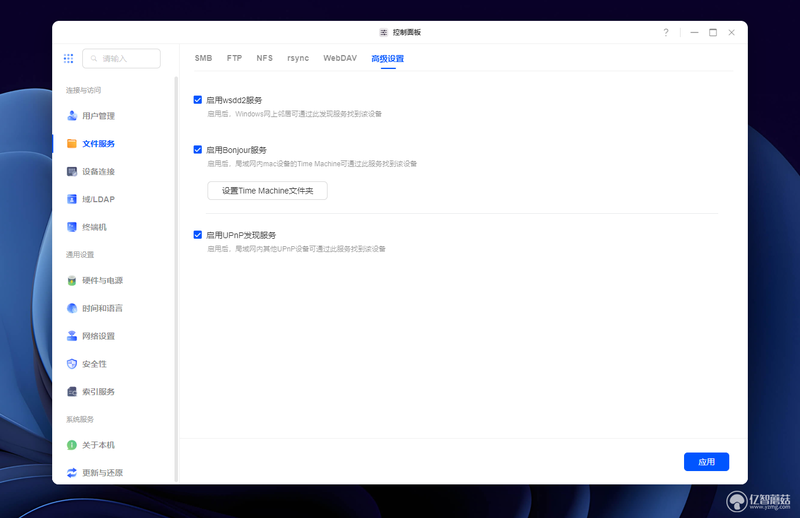Toggle the 启用Bonjour服务 checkbox
The image size is (800, 518).
197,150
